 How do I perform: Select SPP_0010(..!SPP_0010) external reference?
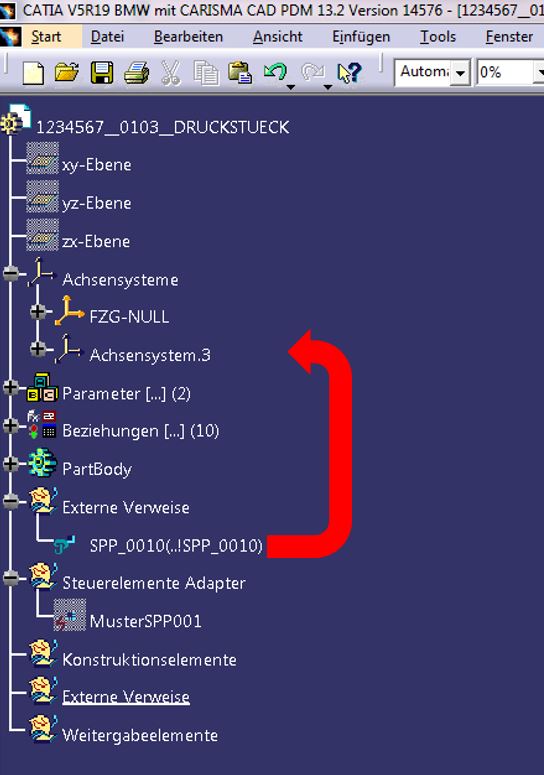176,545
